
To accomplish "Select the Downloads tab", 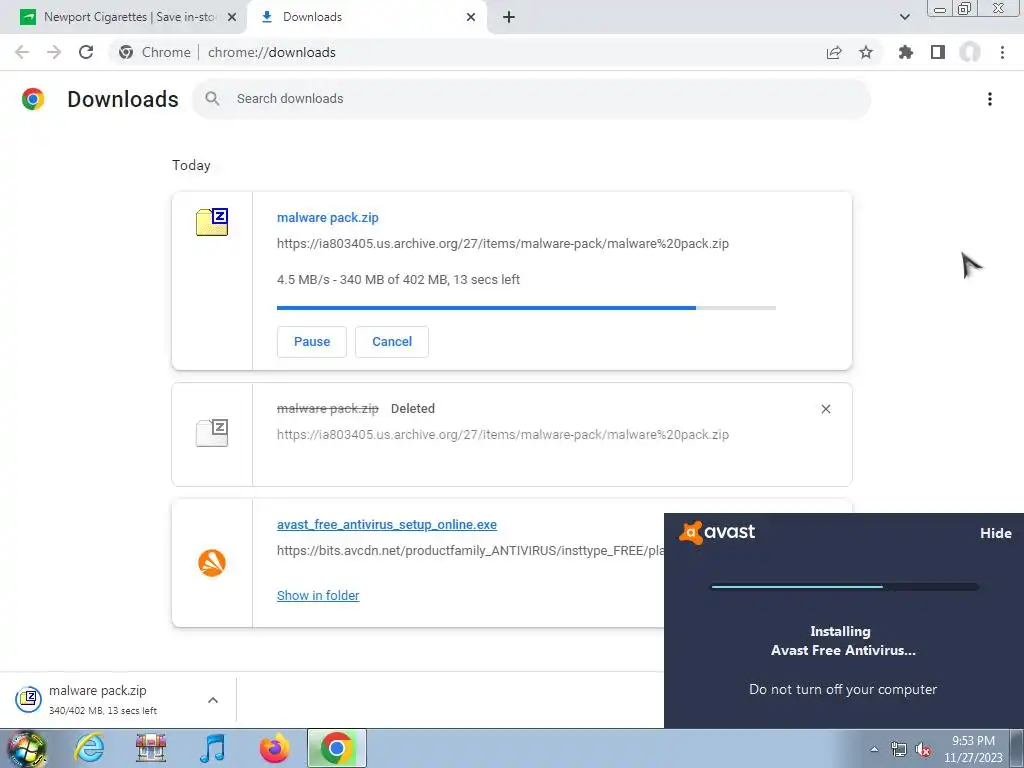I will pyautogui.click(x=367, y=17).
